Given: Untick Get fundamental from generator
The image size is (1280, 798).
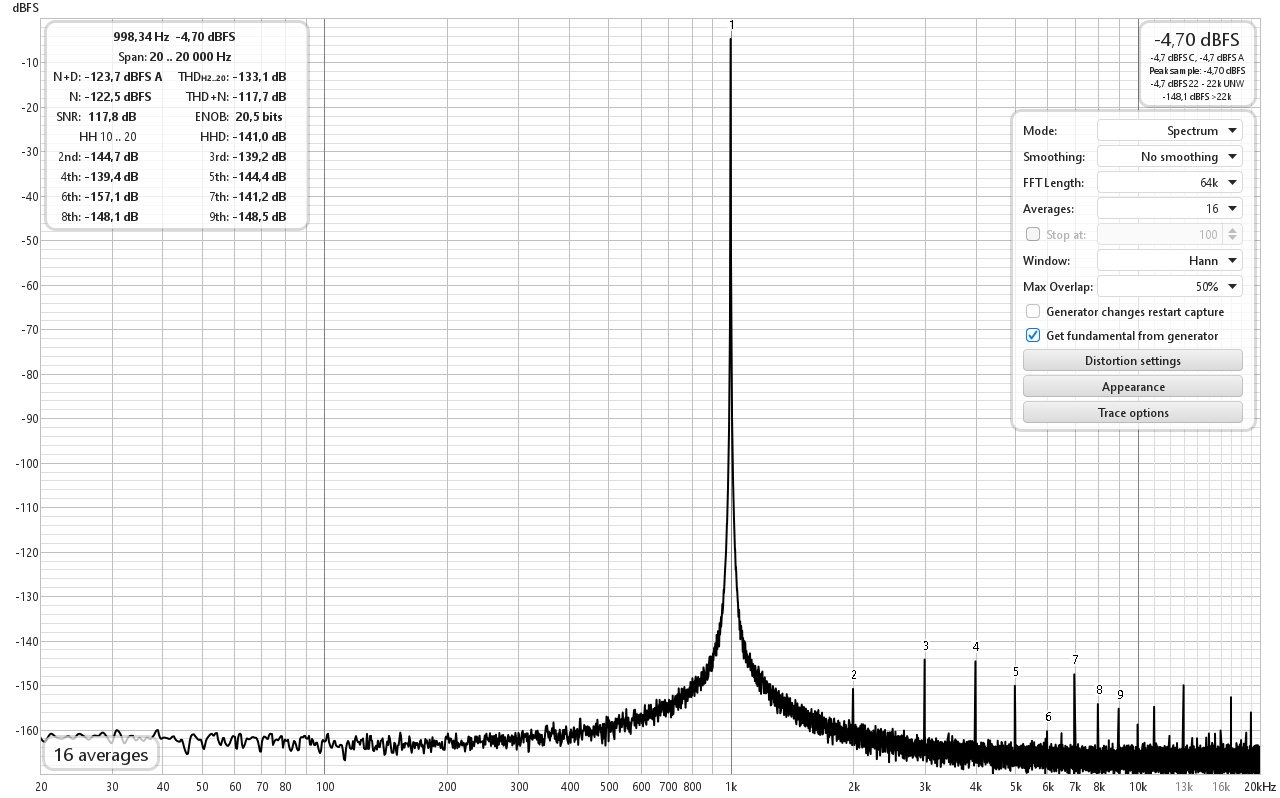Looking at the screenshot, I should 1033,336.
